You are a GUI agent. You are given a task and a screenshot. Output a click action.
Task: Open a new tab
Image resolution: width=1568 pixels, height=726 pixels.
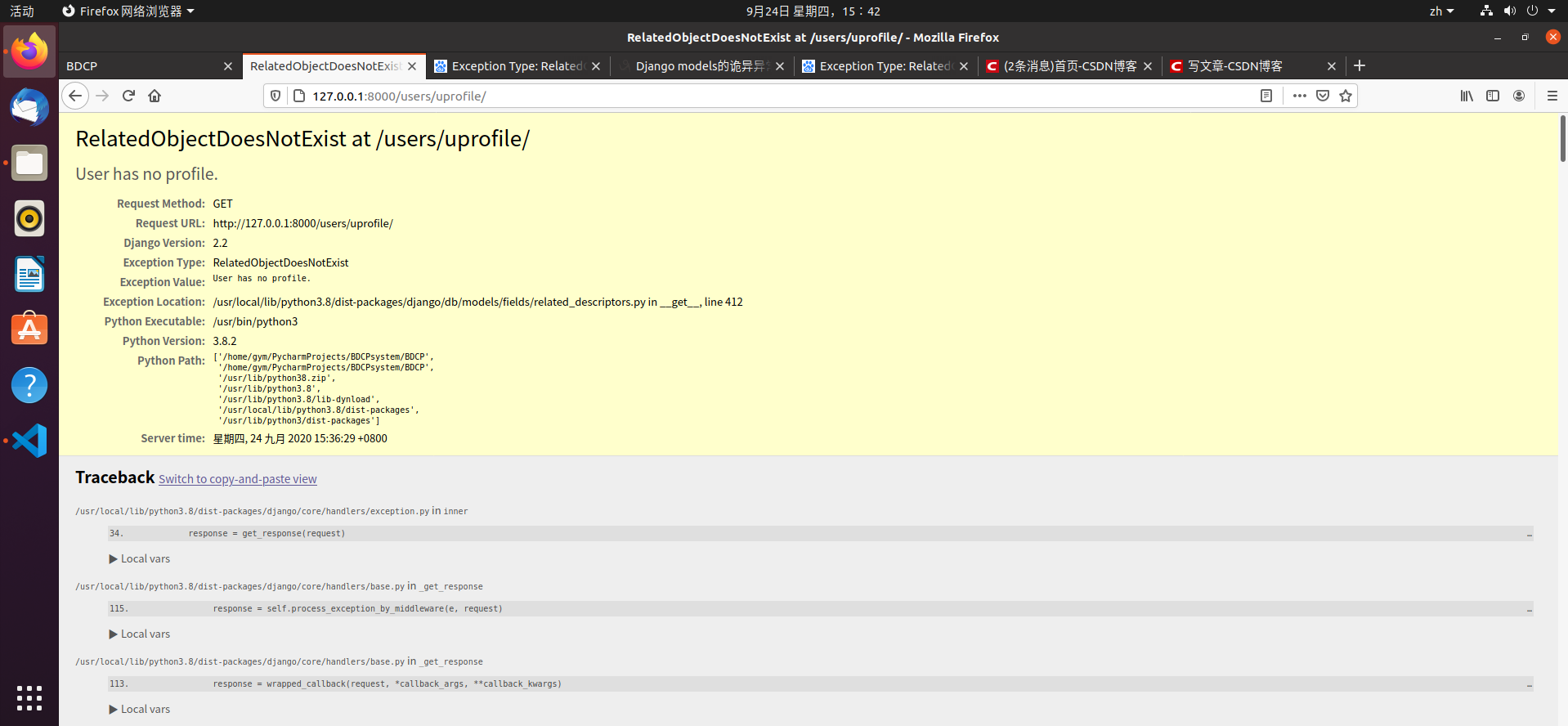pos(1360,65)
